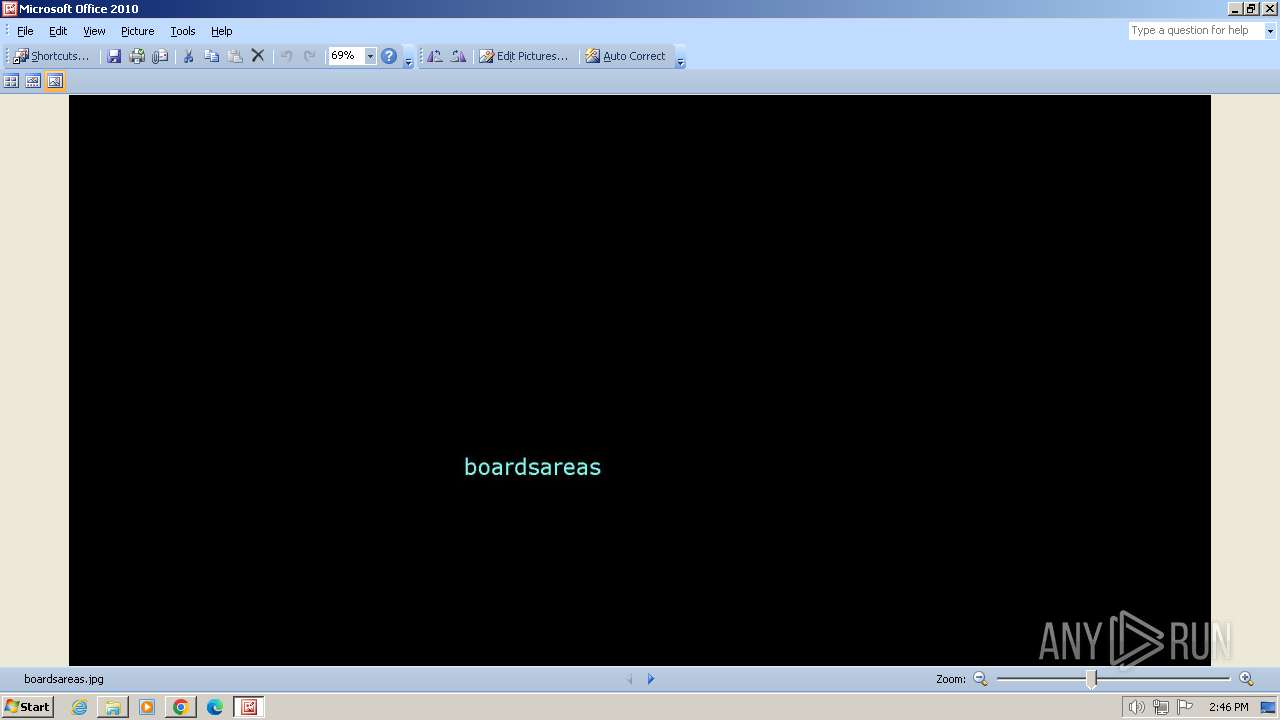
Task: Click the Paste icon
Action: 235,56
